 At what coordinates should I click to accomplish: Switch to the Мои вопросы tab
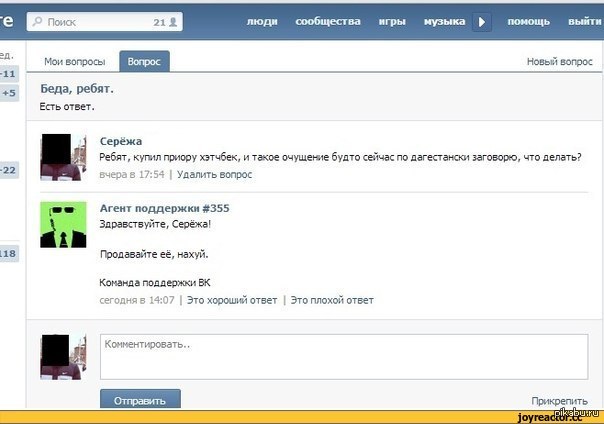(75, 62)
